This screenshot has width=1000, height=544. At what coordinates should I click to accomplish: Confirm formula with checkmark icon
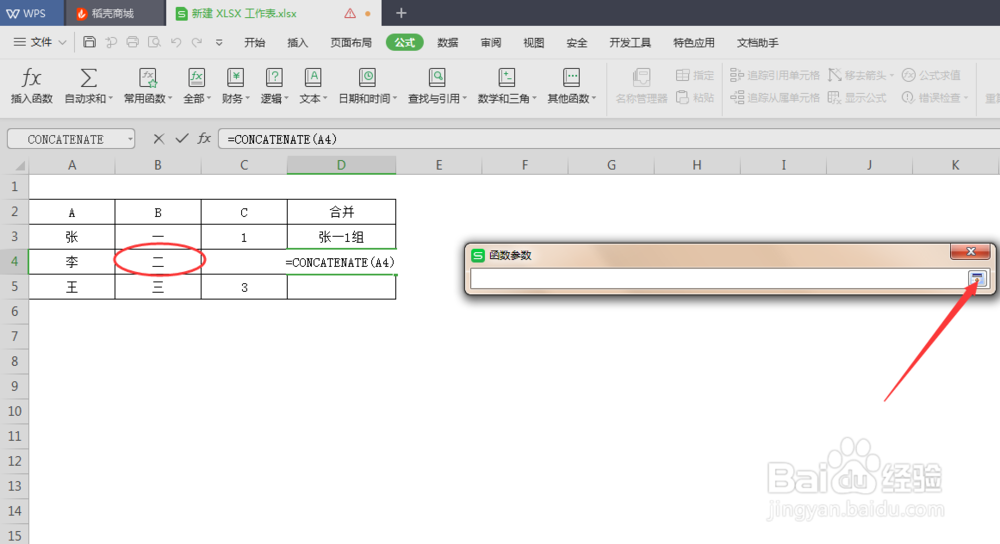coord(182,138)
